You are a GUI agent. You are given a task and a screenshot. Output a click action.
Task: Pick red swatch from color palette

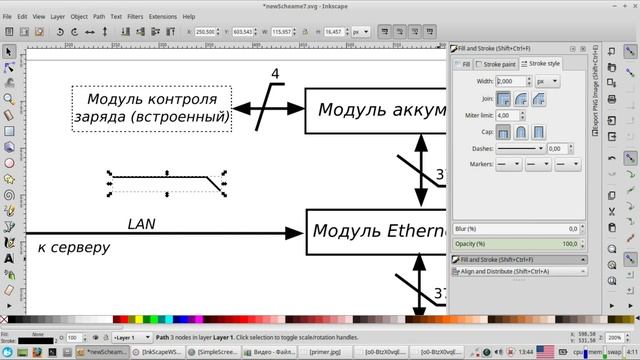coord(123,319)
